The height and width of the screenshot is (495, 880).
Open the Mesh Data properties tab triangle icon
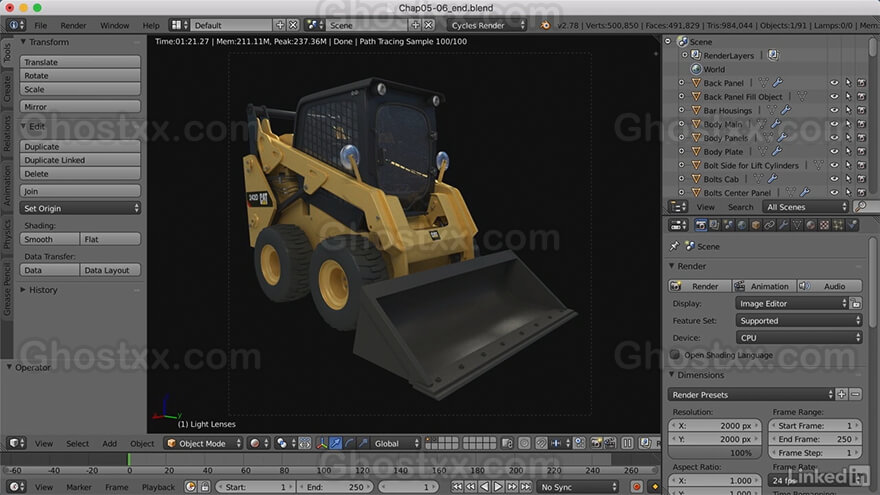797,225
